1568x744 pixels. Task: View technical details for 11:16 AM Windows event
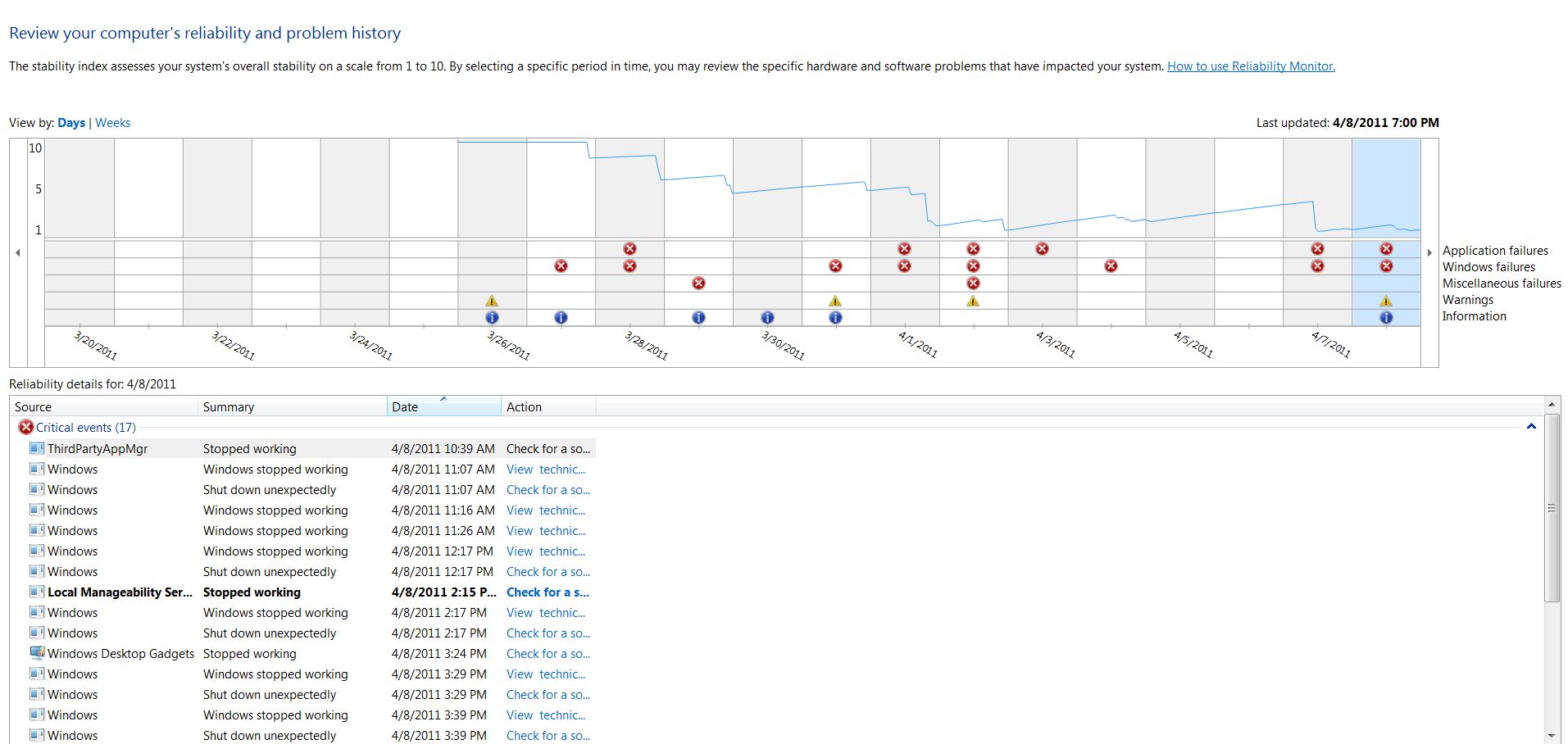[546, 510]
